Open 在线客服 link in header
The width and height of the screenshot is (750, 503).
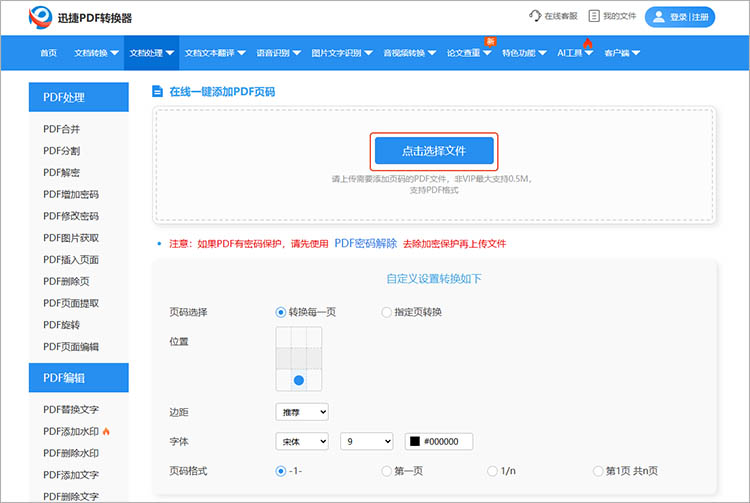[x=553, y=16]
